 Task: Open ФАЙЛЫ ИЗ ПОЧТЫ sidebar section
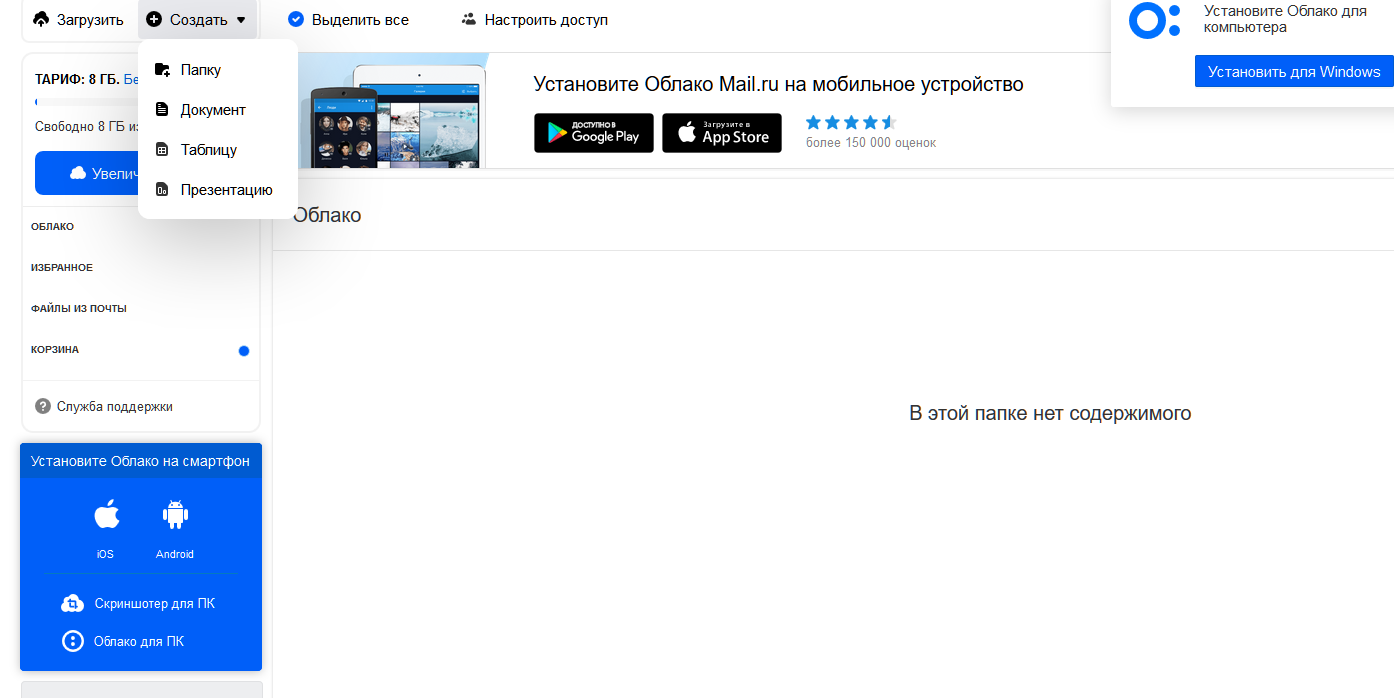(x=79, y=309)
